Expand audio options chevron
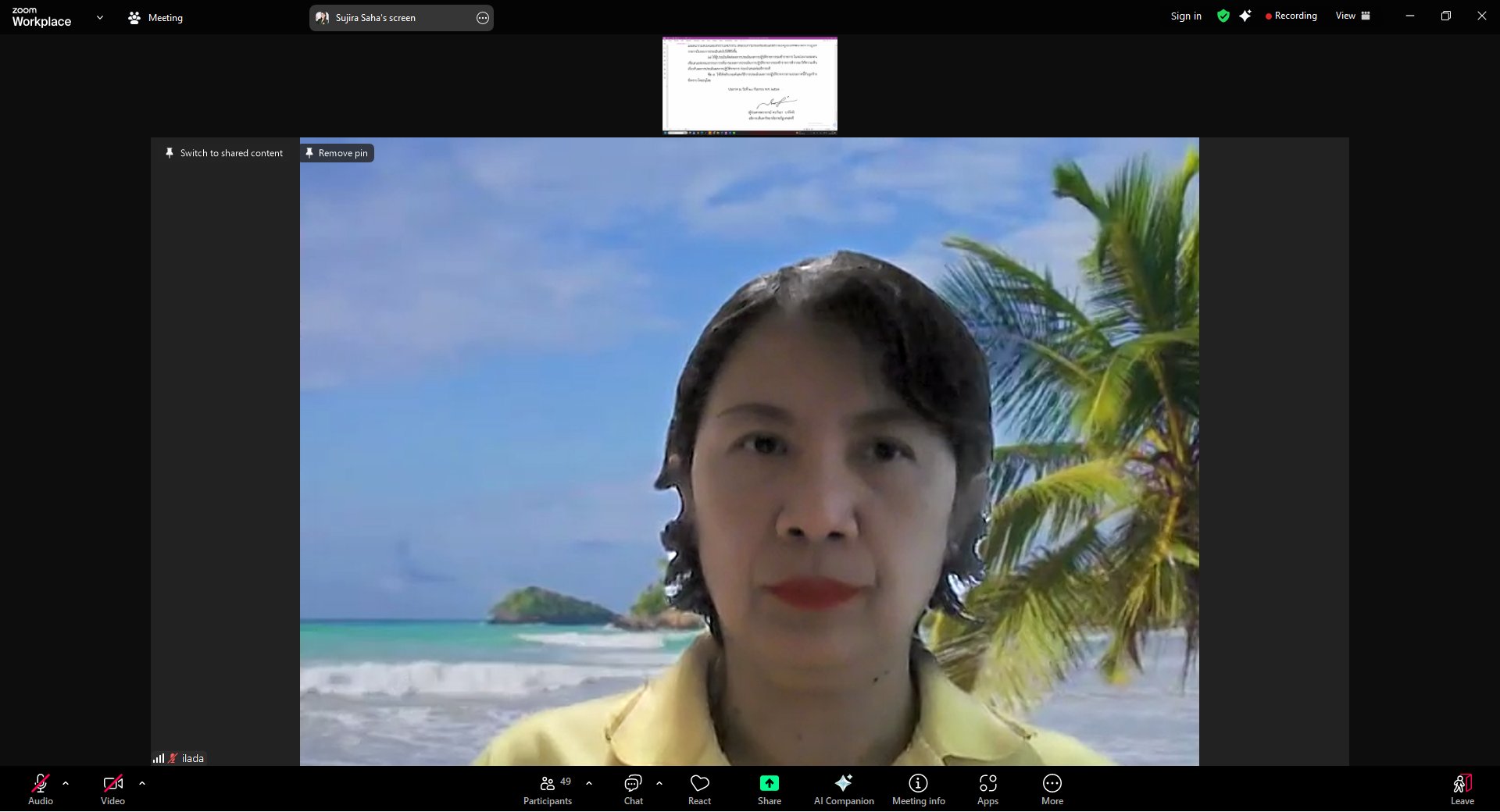The height and width of the screenshot is (812, 1500). pyautogui.click(x=66, y=782)
